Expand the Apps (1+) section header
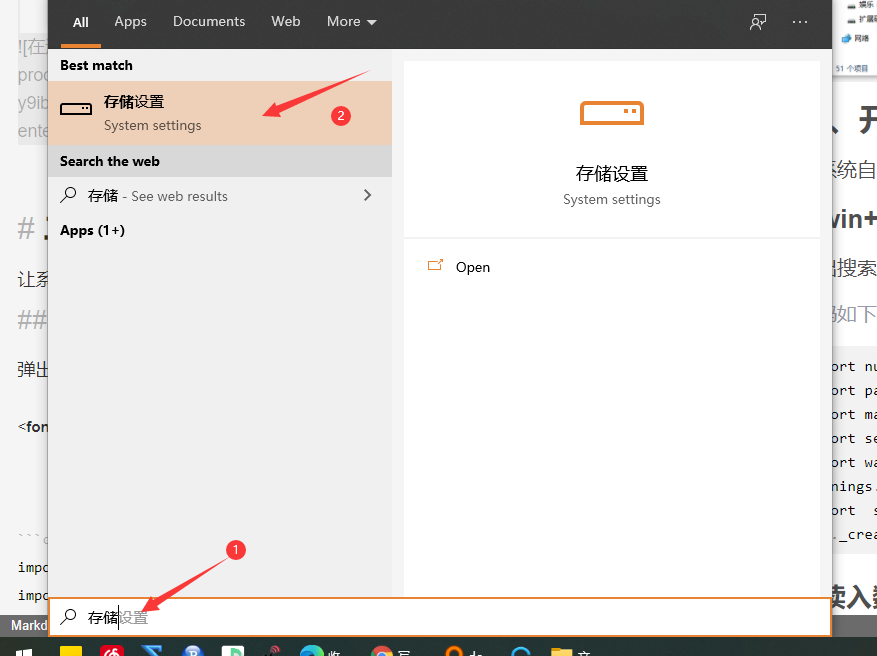Viewport: 877px width, 656px height. (92, 230)
